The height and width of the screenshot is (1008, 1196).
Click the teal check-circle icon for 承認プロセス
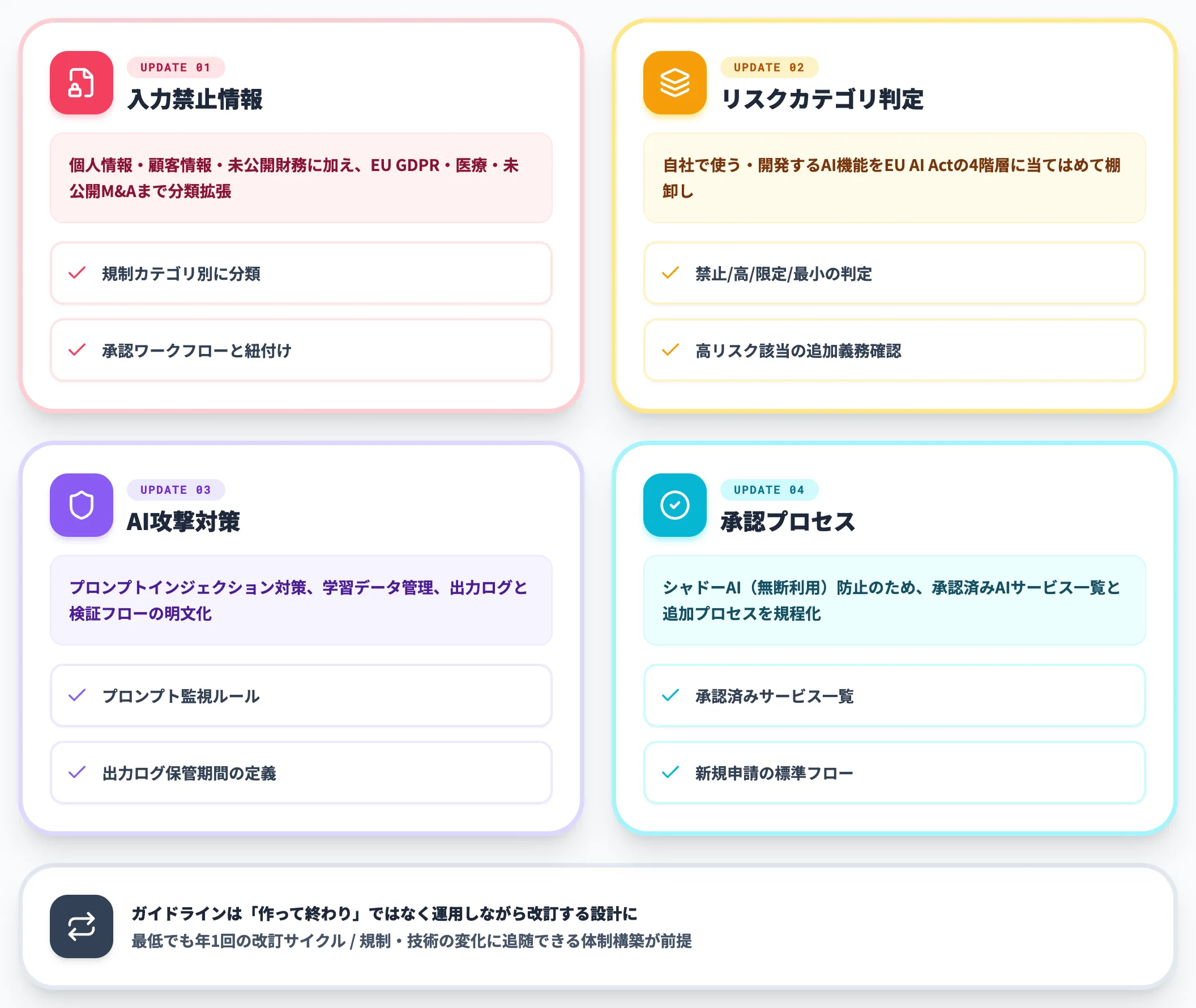click(x=674, y=505)
